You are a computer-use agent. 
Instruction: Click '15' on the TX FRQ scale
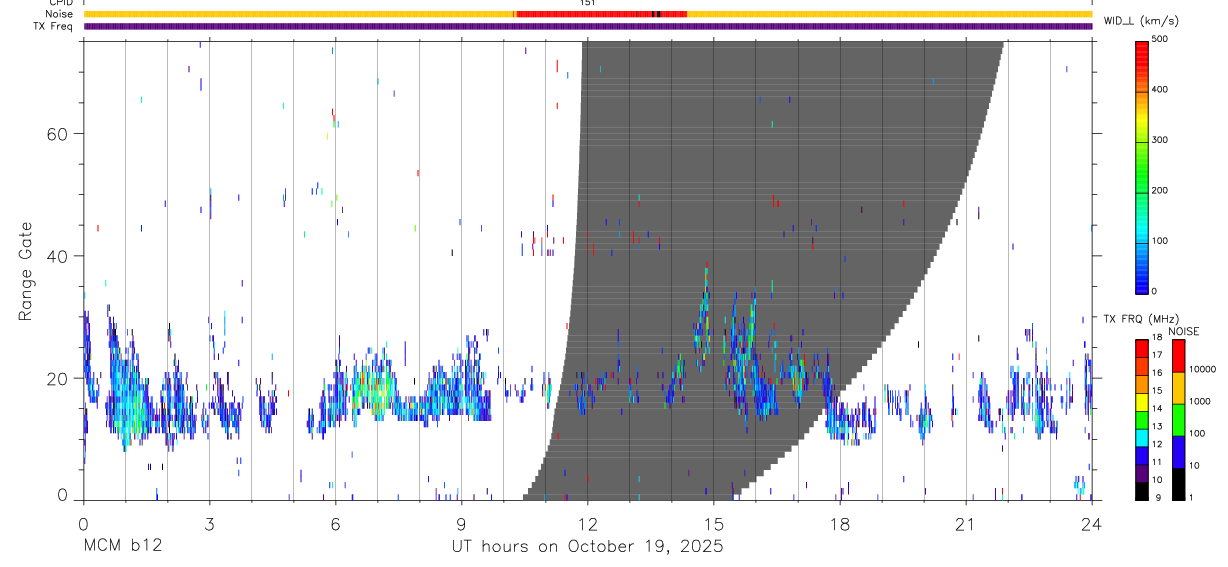1157,391
